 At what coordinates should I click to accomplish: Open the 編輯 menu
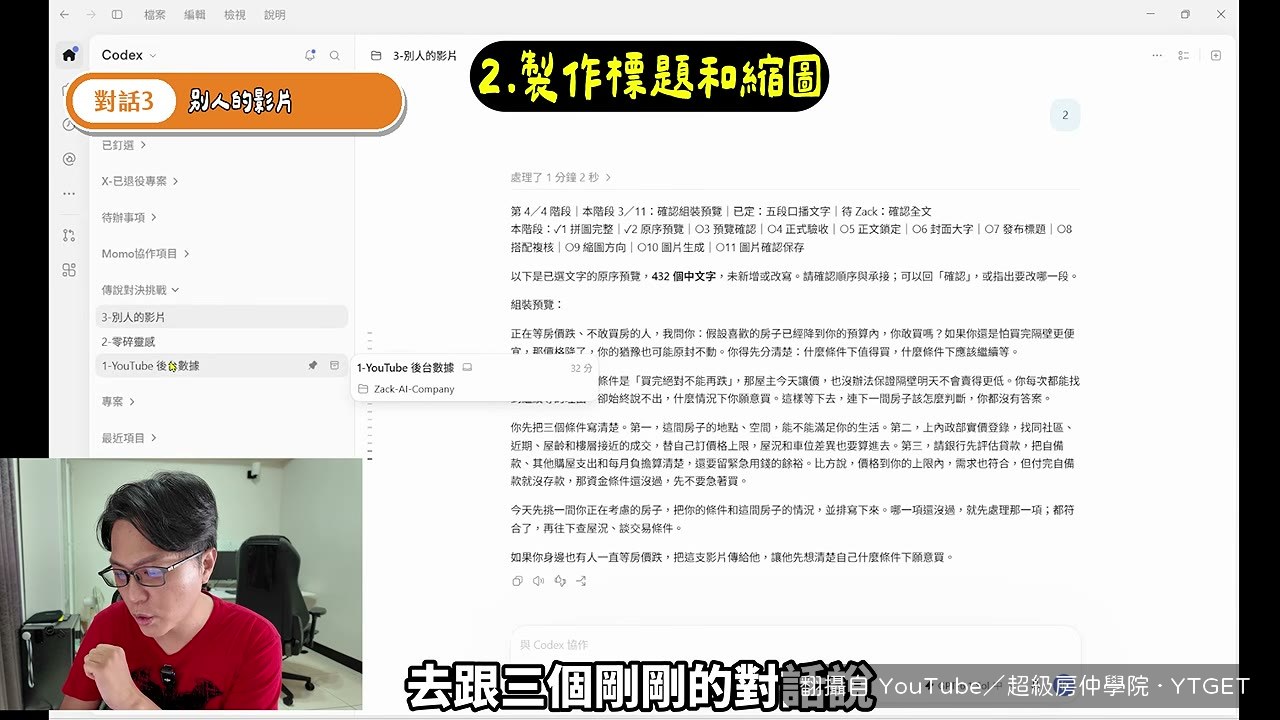pos(195,15)
